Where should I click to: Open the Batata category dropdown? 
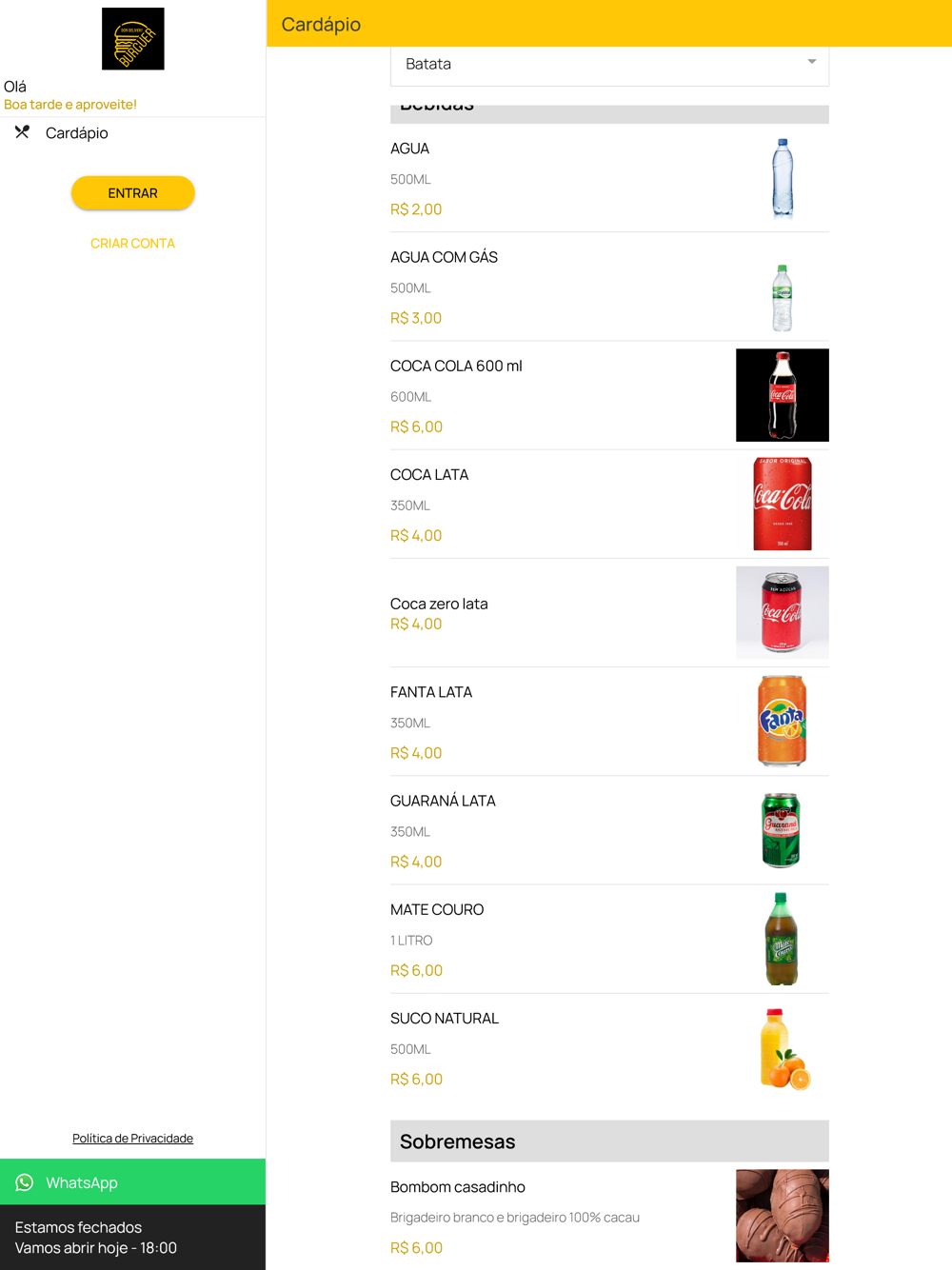click(x=609, y=64)
